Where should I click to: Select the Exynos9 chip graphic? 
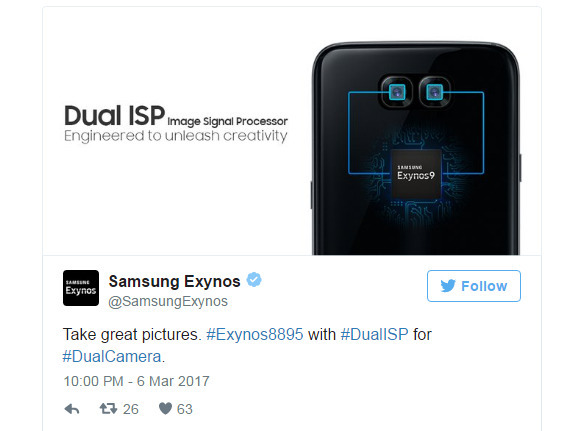tap(416, 174)
